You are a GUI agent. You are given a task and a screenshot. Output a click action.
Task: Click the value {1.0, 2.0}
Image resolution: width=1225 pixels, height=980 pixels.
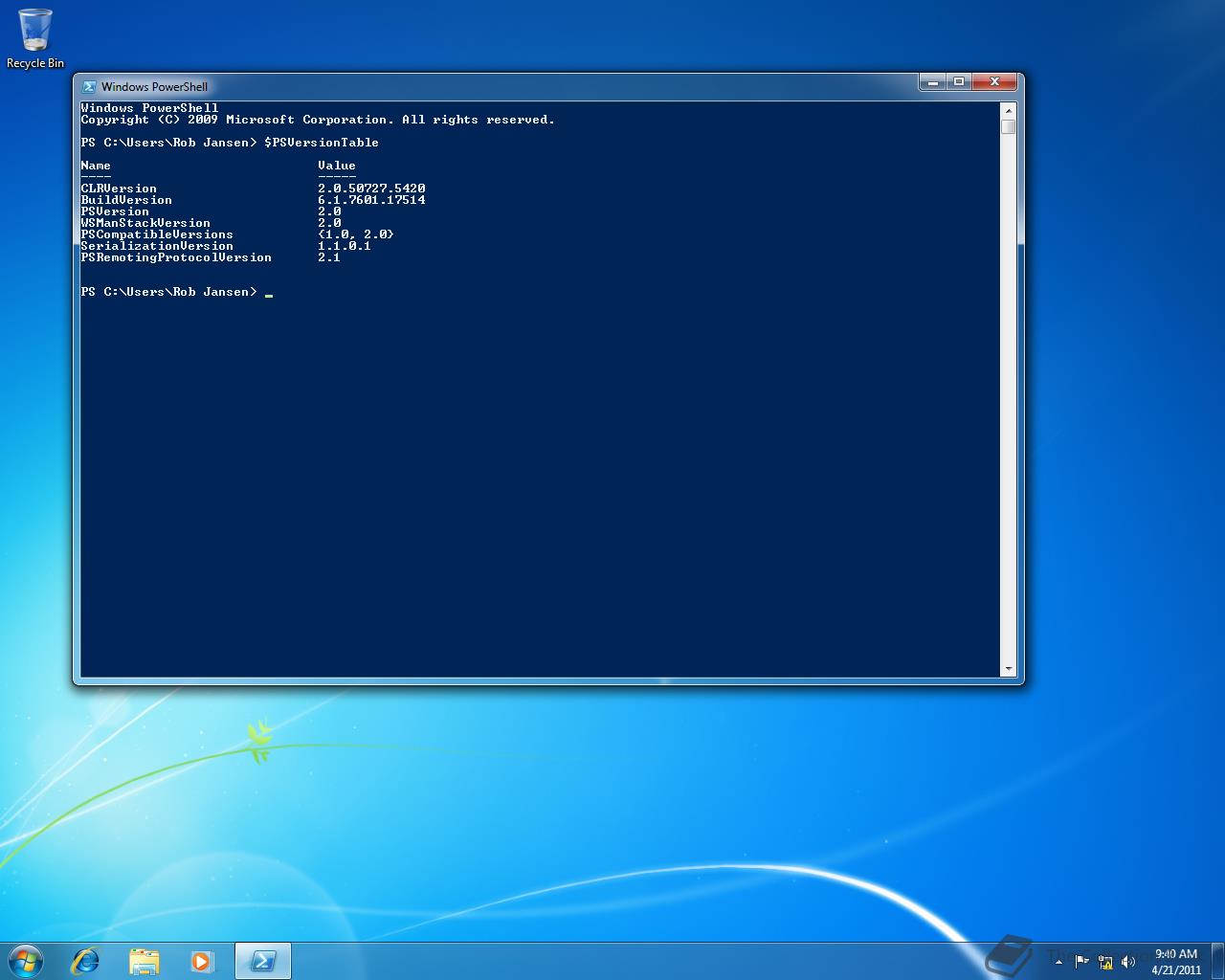coord(356,234)
